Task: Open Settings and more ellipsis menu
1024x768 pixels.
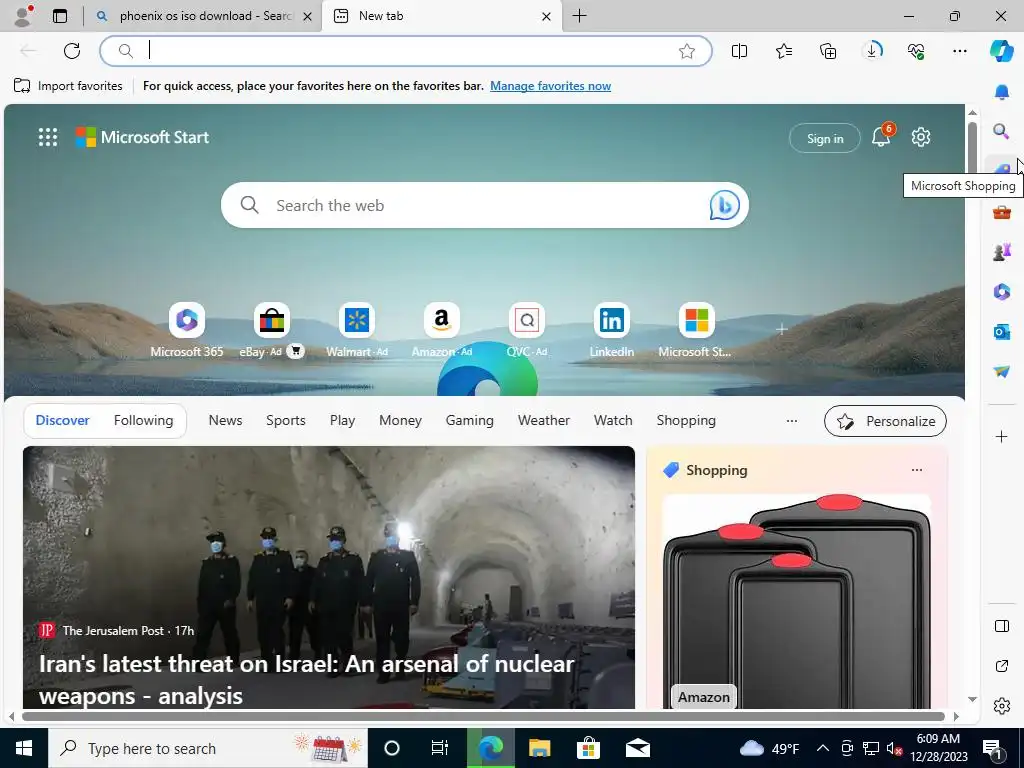Action: (x=959, y=51)
